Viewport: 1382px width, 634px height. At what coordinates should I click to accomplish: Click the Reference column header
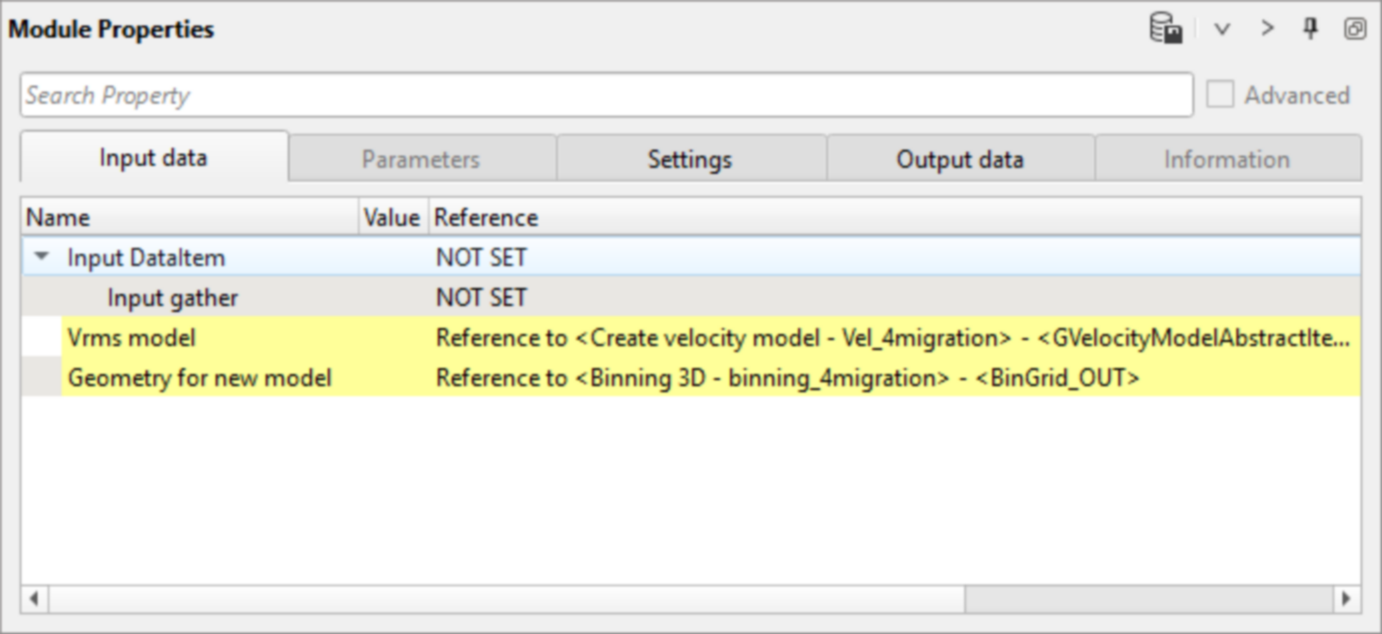tap(486, 217)
